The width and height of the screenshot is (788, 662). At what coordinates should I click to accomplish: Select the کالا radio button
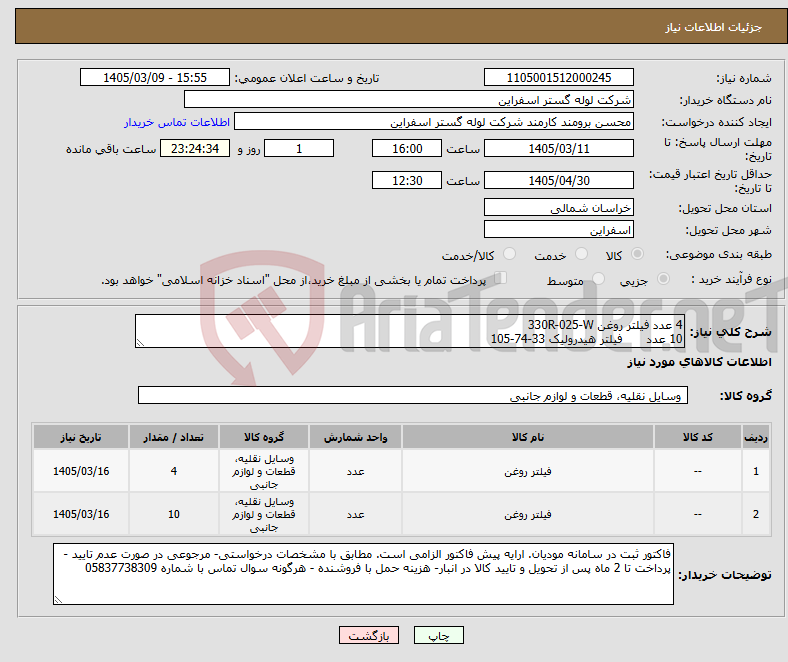(x=637, y=254)
